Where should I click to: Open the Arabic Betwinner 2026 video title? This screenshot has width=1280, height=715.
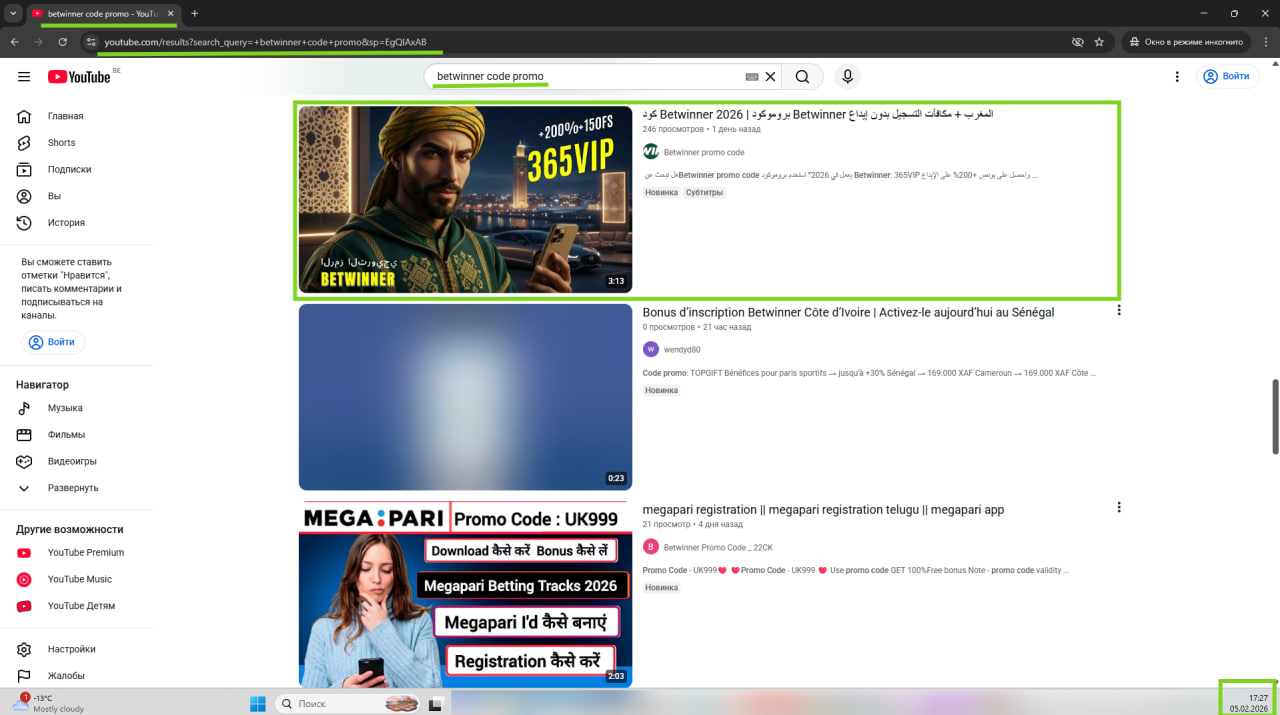[x=818, y=115]
